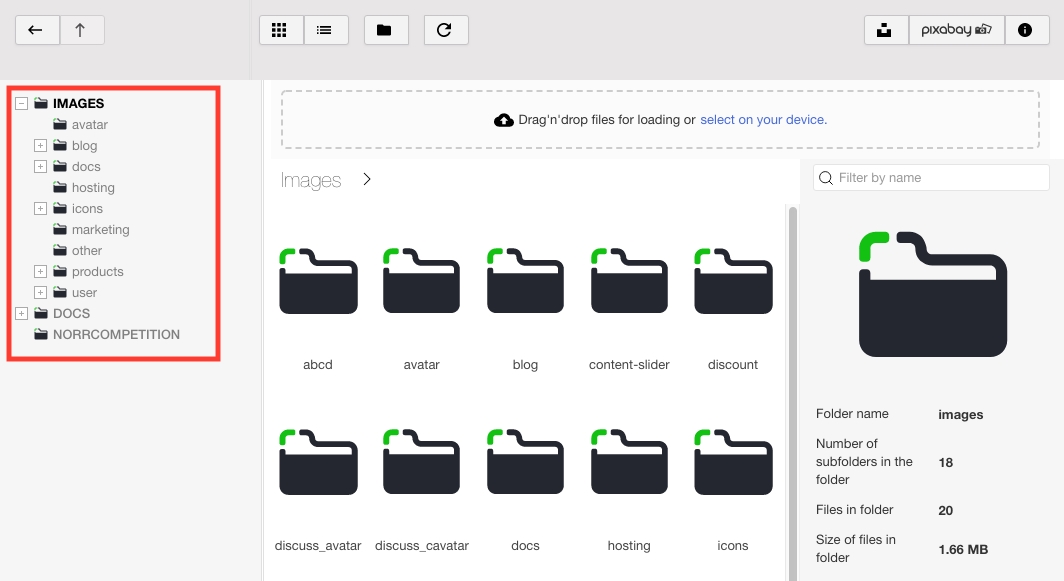
Task: Open the Pixabay image search
Action: [956, 30]
